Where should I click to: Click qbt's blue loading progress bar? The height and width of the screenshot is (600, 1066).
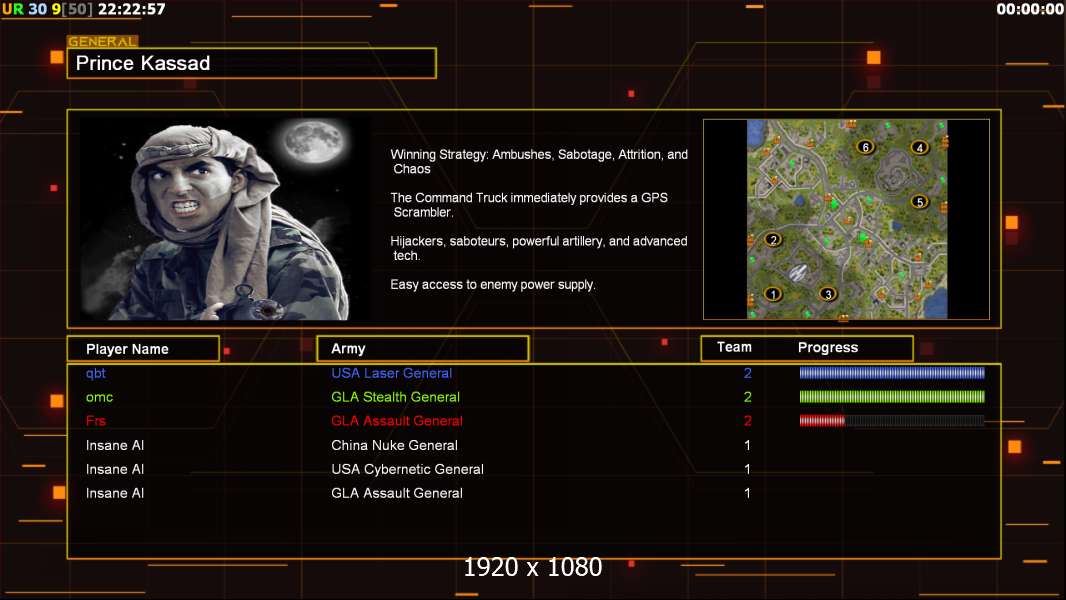(x=892, y=372)
